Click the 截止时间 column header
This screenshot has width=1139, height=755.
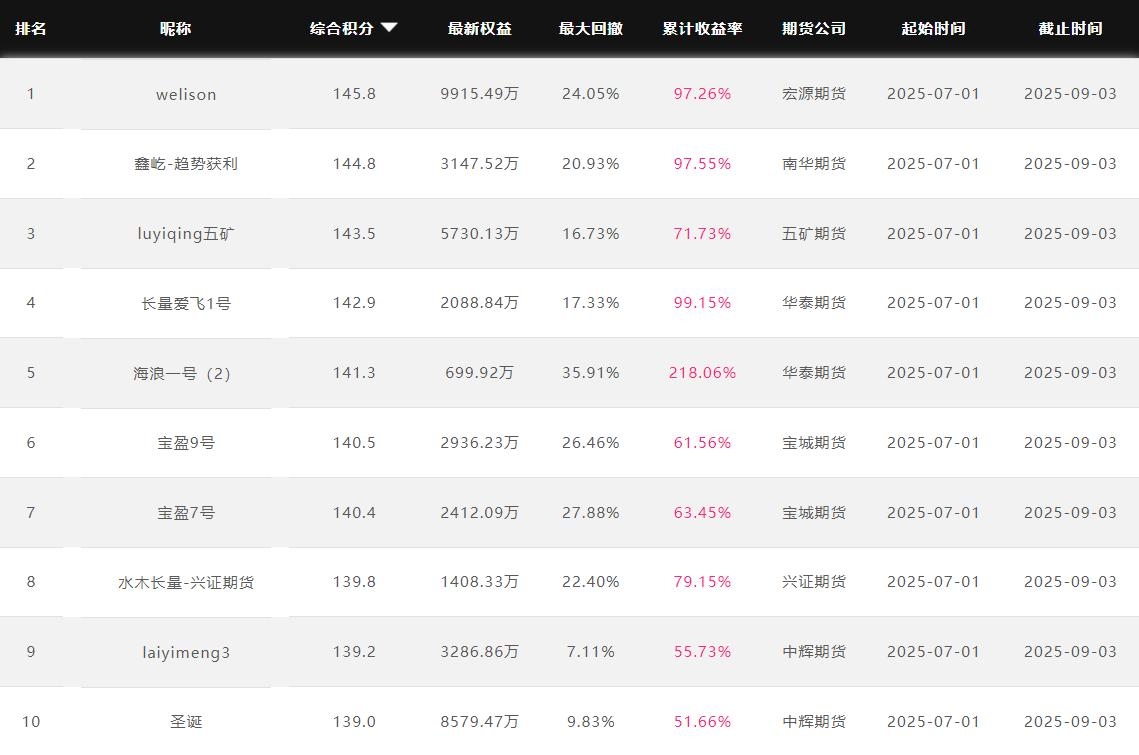coord(1070,28)
